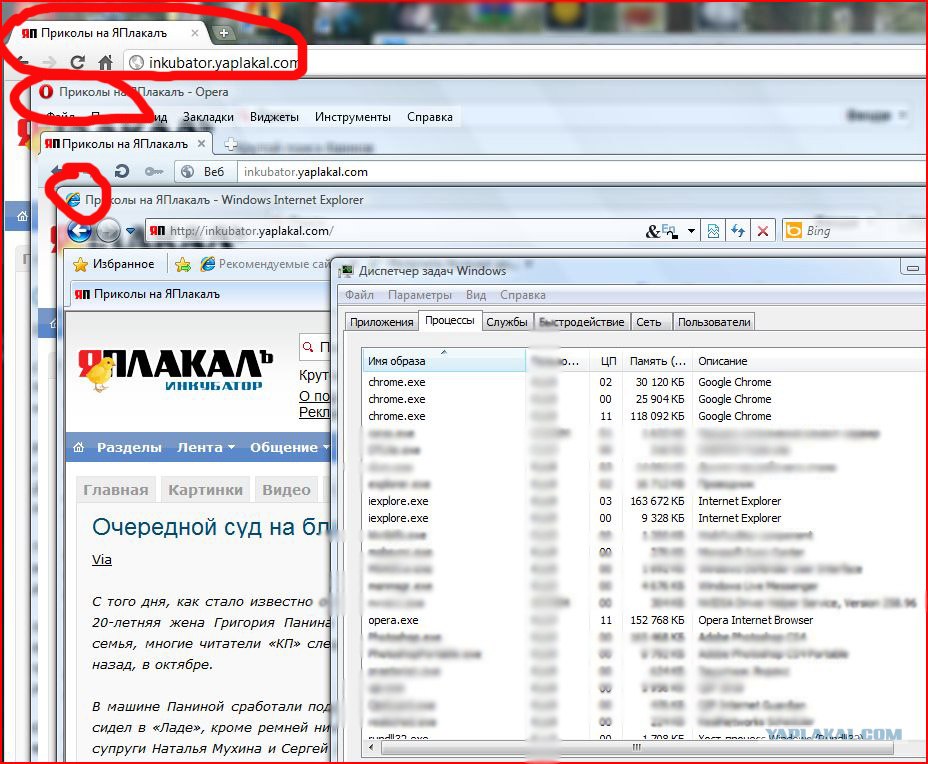
Task: Open article Очередной суд headline
Action: pyautogui.click(x=212, y=527)
